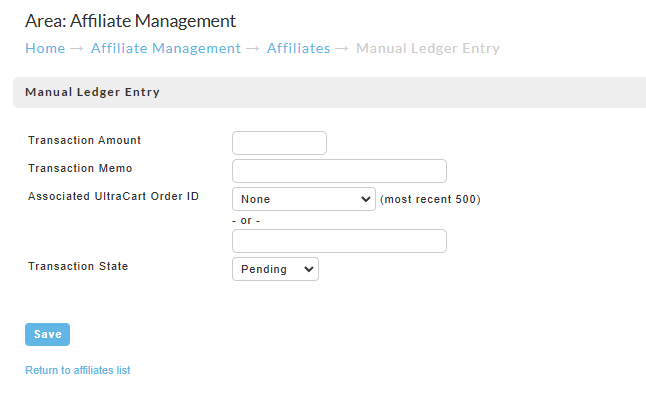
Task: Click the Associated UltraCart Order ID label
Action: [113, 196]
